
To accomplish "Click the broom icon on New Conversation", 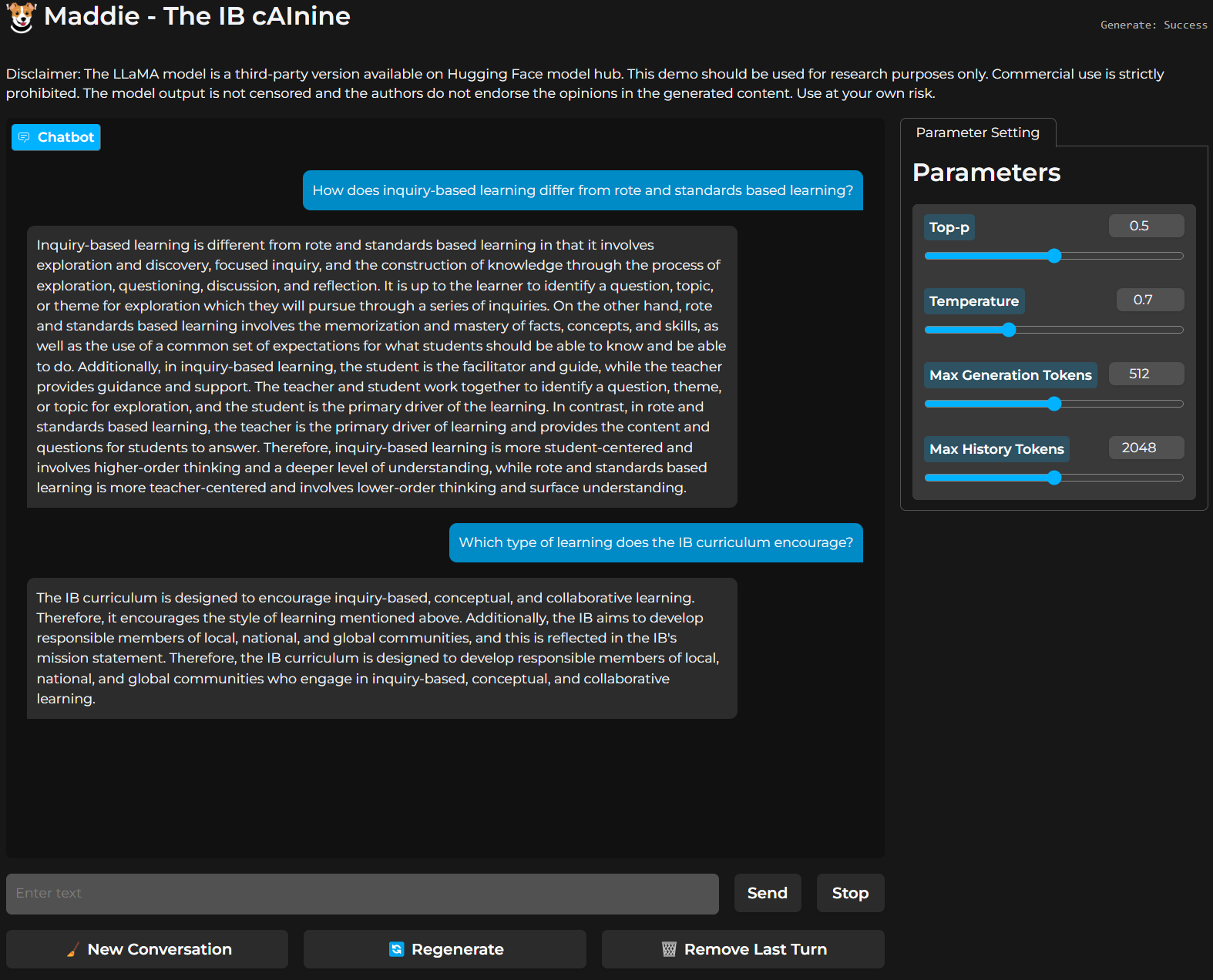I will click(73, 949).
